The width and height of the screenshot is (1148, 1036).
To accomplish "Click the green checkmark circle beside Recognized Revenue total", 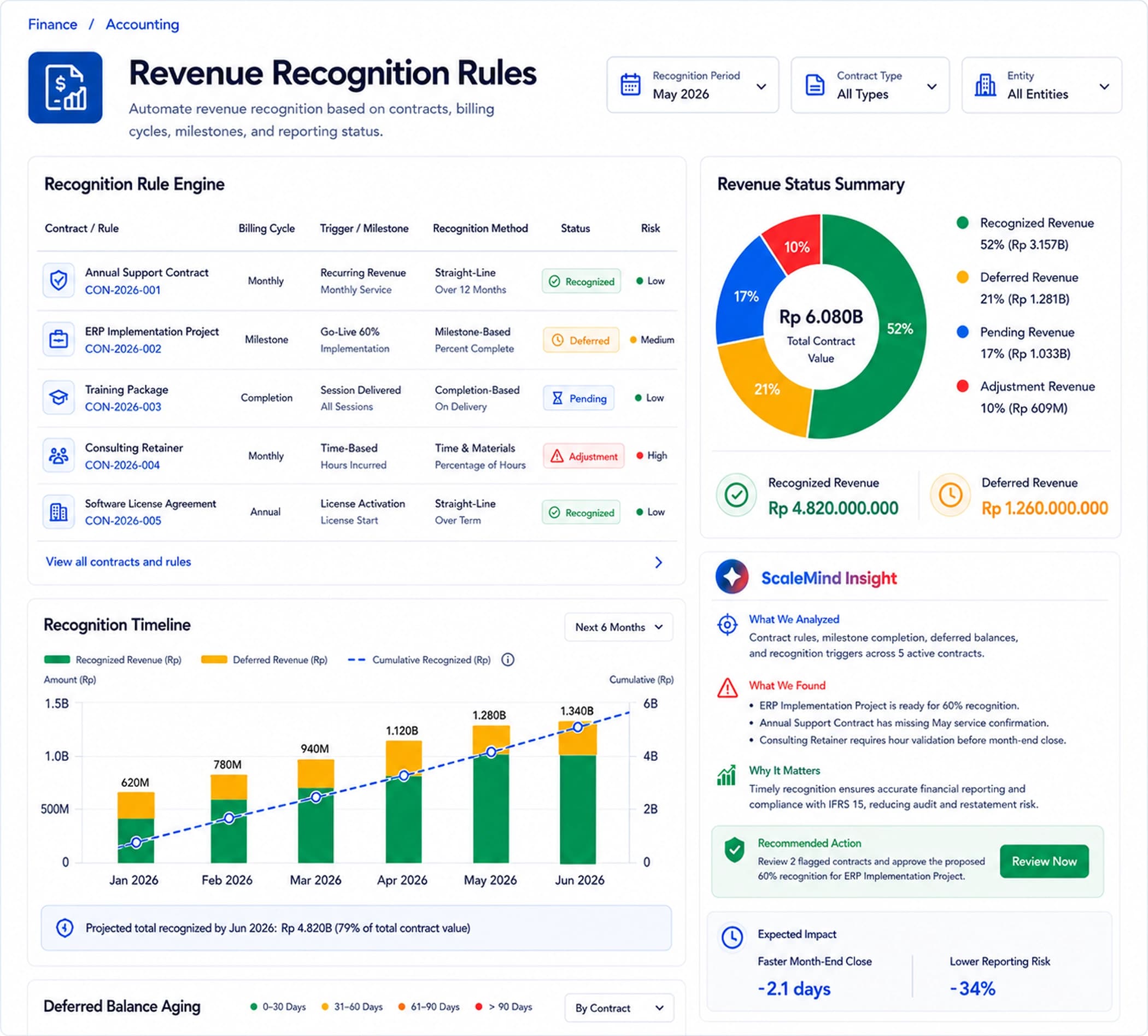I will coord(736,495).
